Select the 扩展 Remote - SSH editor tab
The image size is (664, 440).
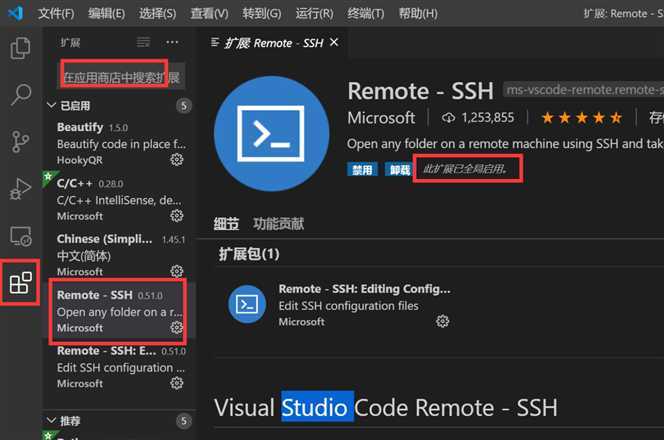tap(274, 43)
